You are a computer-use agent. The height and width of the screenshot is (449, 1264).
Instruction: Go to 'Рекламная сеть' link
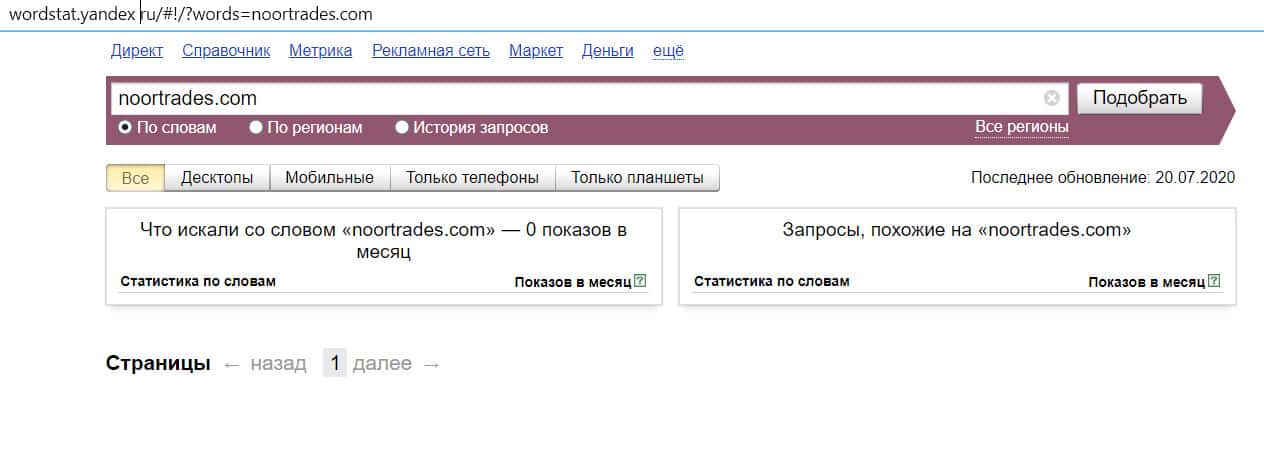coord(431,51)
